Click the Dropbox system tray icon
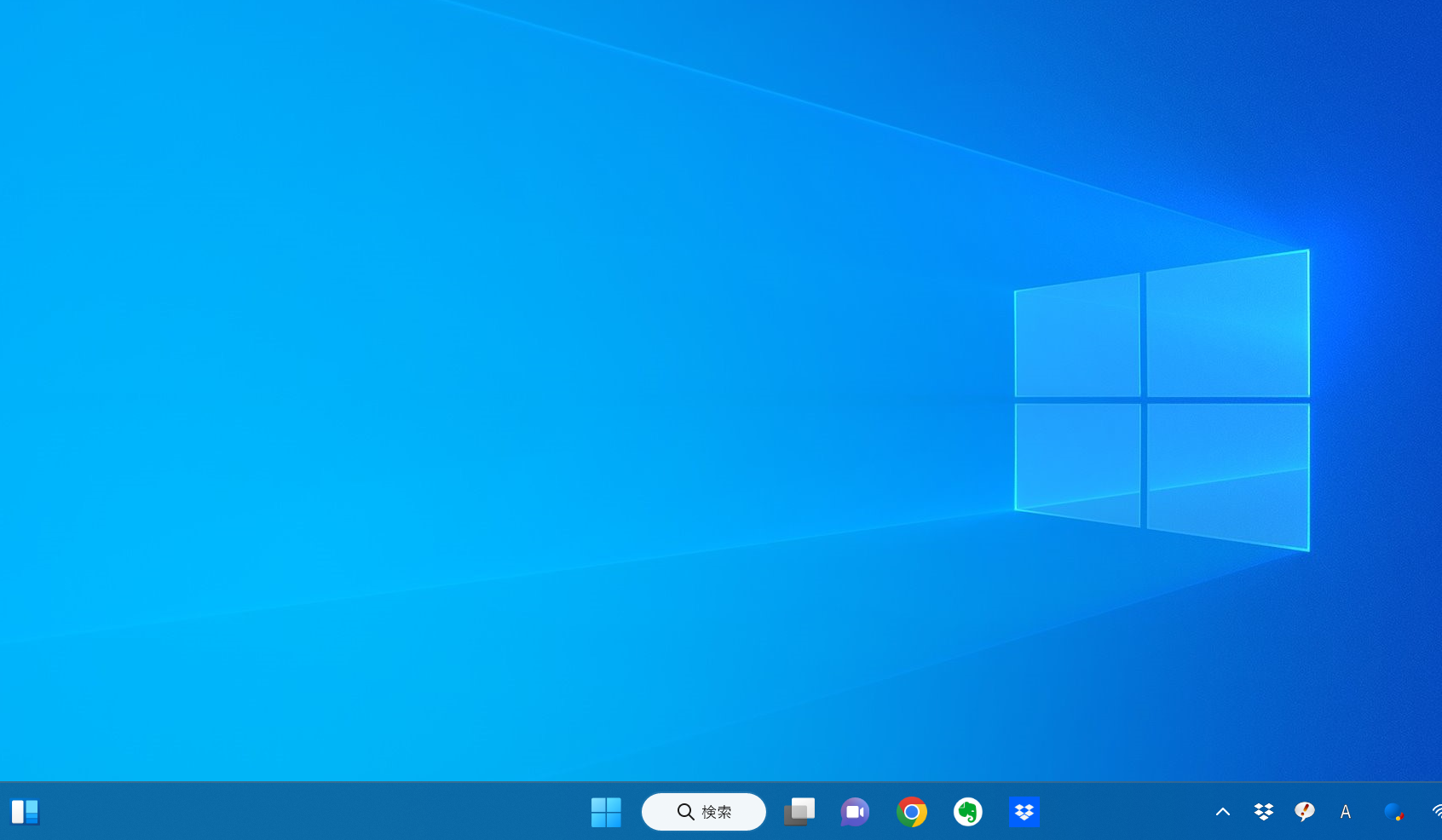 [1263, 812]
